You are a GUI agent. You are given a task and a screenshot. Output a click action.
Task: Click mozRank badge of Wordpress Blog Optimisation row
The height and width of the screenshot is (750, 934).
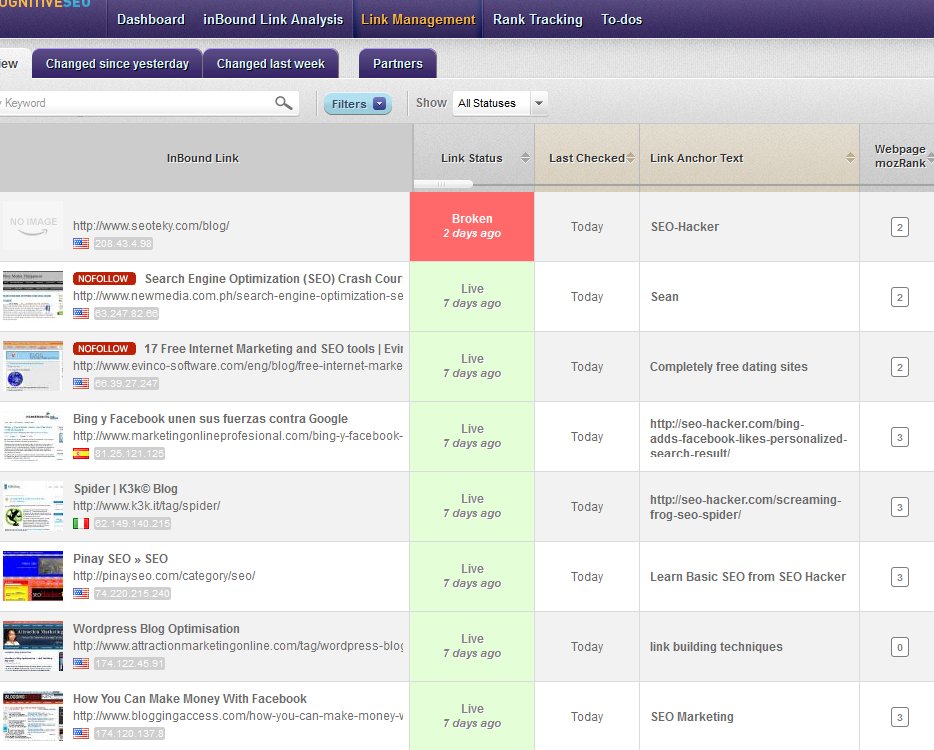(899, 648)
